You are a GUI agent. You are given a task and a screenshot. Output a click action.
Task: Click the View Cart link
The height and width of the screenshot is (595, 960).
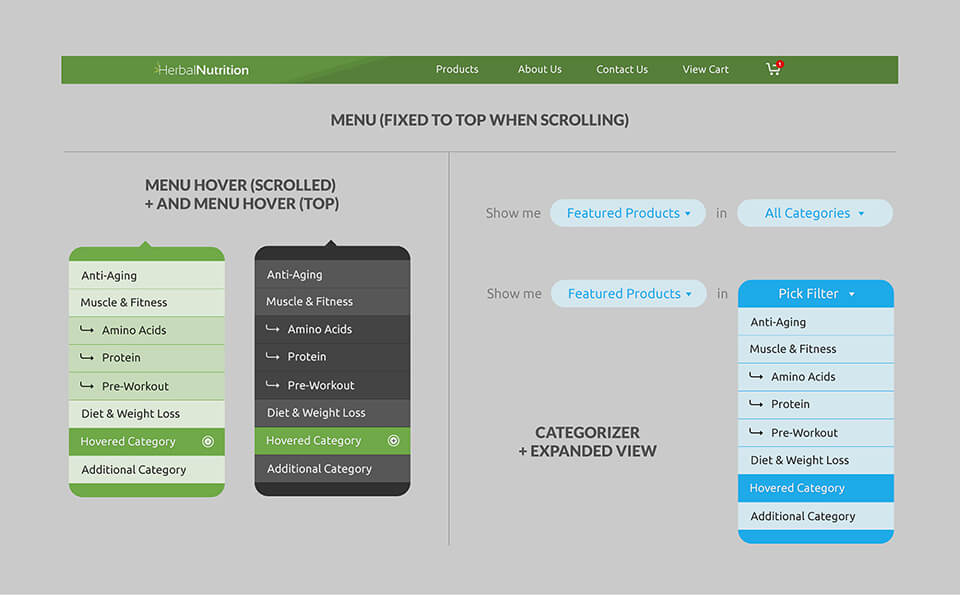pos(705,70)
